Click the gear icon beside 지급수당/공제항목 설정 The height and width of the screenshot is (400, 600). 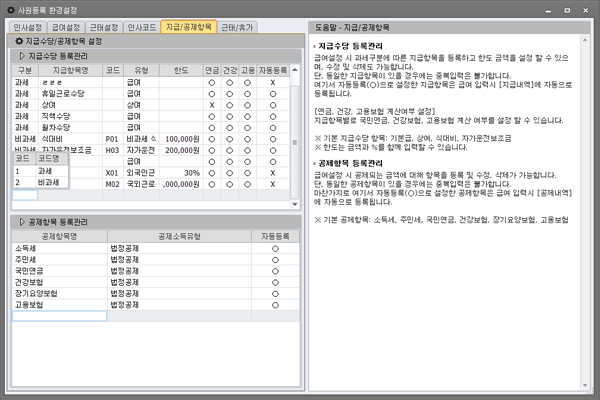click(19, 40)
